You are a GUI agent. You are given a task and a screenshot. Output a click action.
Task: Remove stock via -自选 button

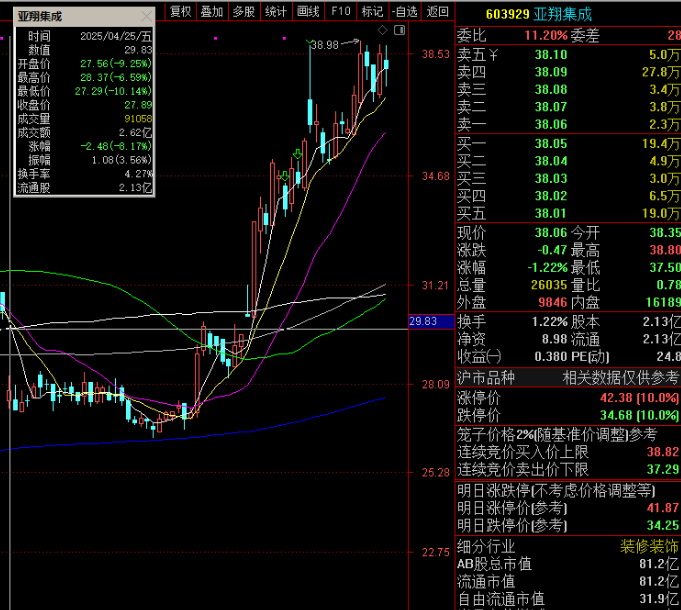404,11
